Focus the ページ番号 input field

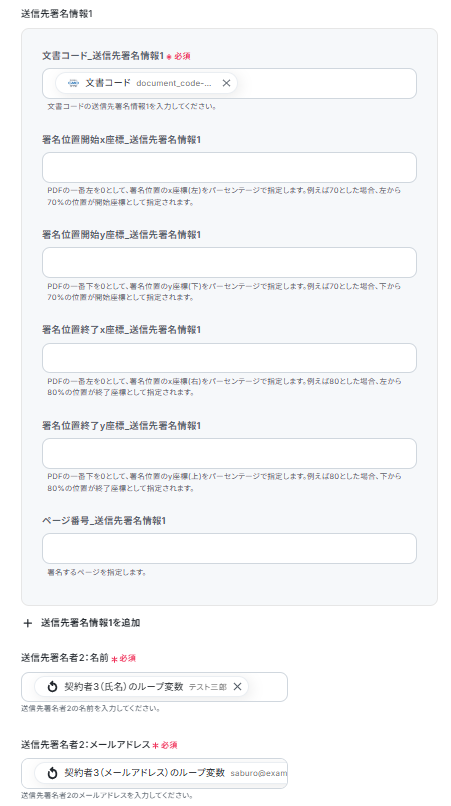click(x=229, y=548)
